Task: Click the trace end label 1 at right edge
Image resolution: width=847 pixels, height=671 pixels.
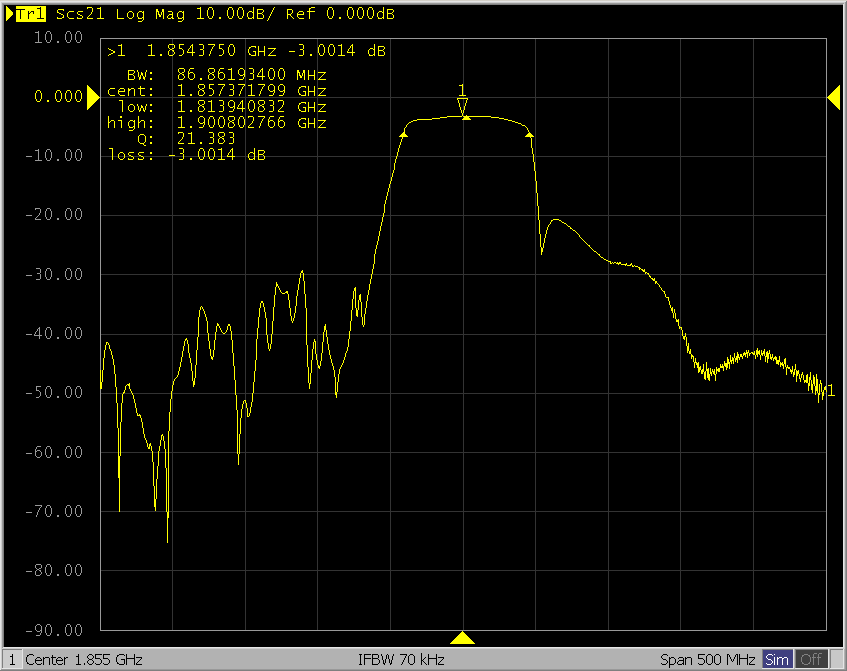Action: pos(829,389)
